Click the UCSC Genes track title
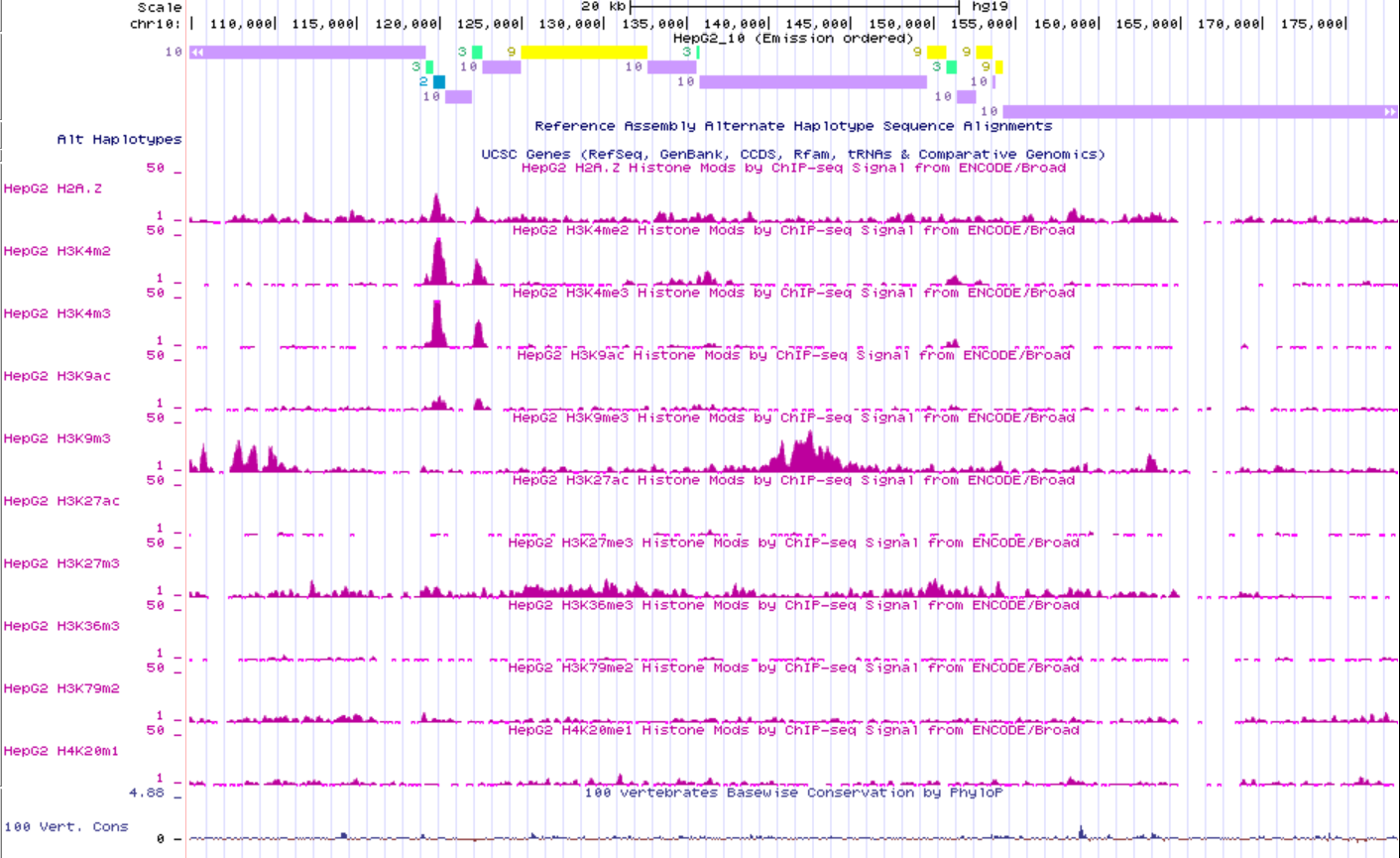This screenshot has height=858, width=1400. pos(793,154)
